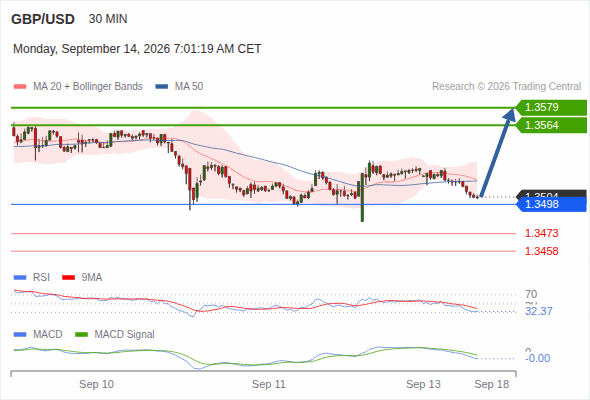The height and width of the screenshot is (400, 590).
Task: Click the 1.3458 red support label
Action: [x=541, y=251]
